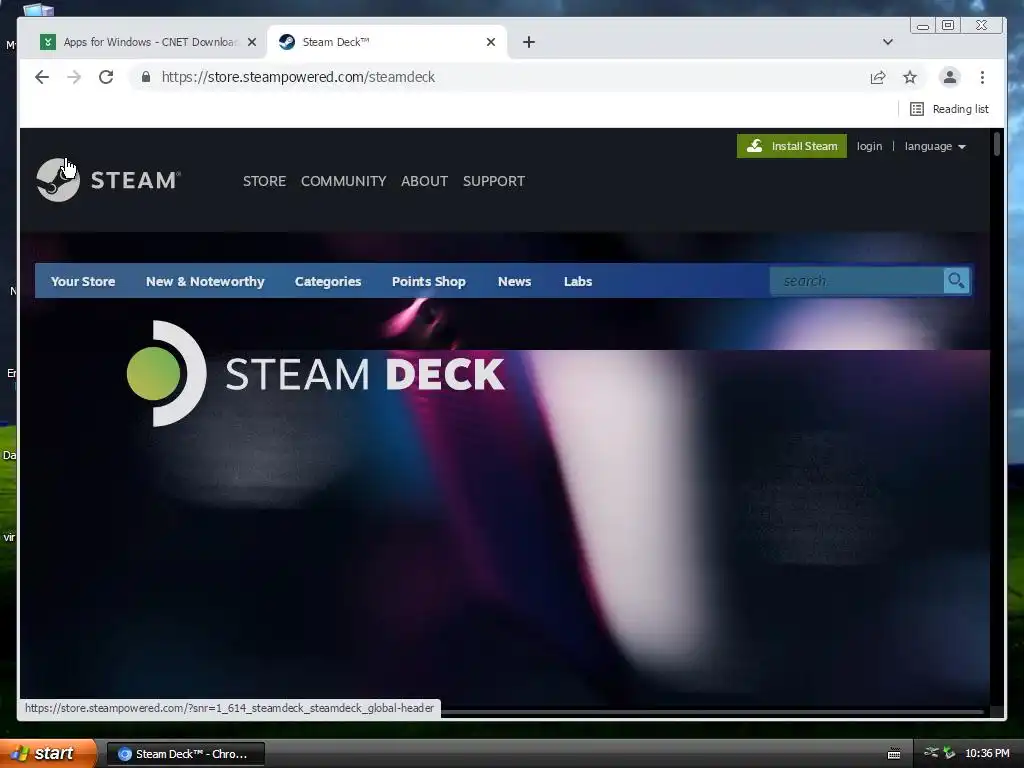Open the ABOUT menu item

point(424,181)
